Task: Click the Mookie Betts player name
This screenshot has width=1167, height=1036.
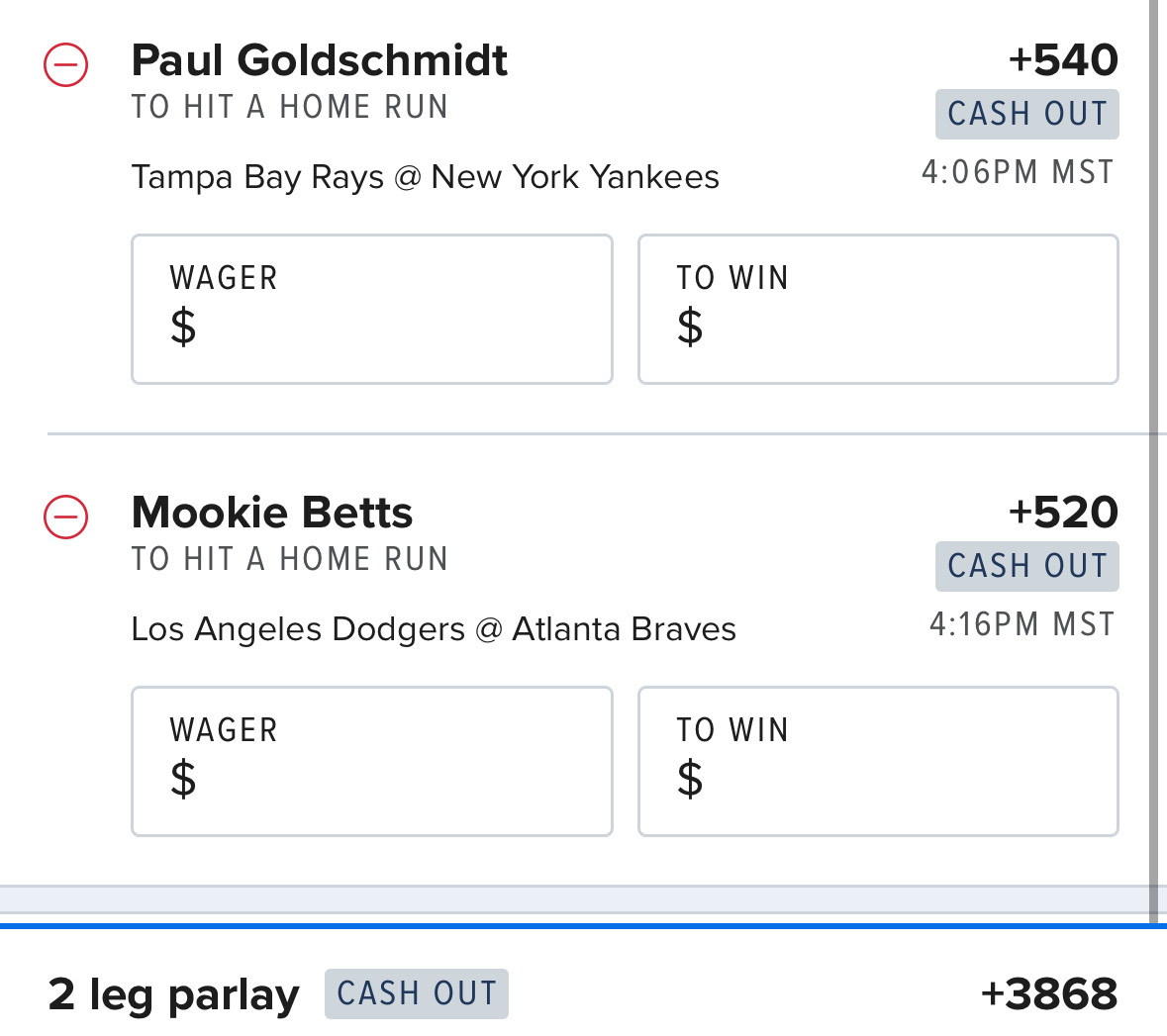Action: 271,513
